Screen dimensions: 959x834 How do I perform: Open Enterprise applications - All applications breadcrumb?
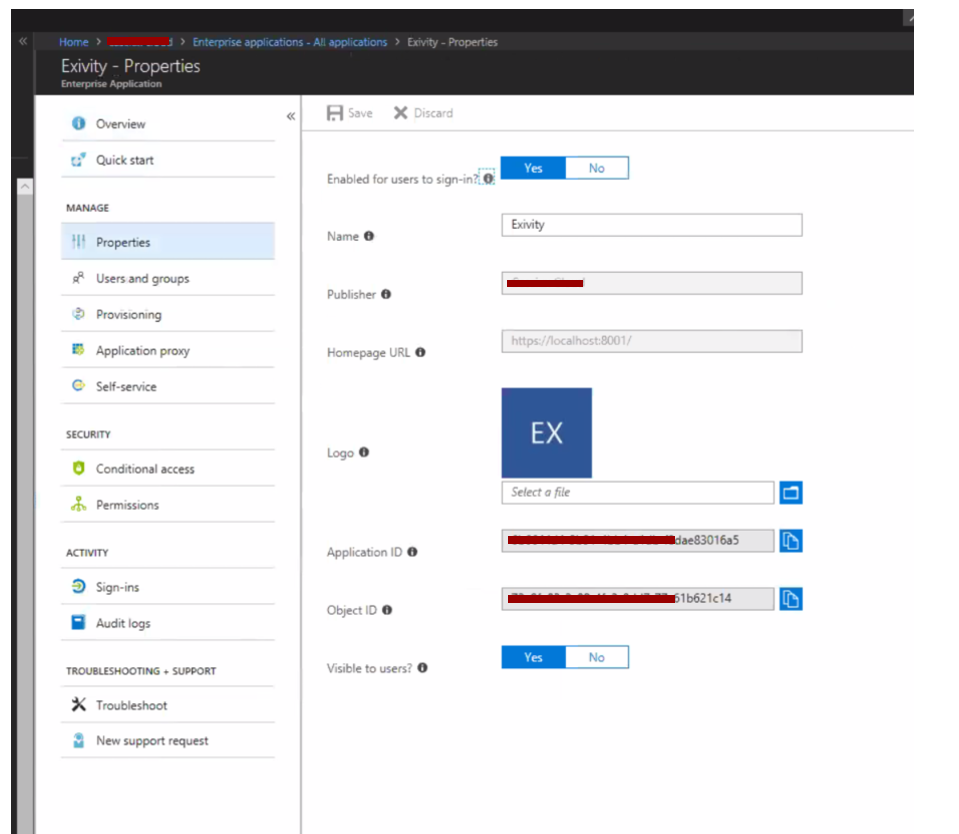[x=290, y=42]
